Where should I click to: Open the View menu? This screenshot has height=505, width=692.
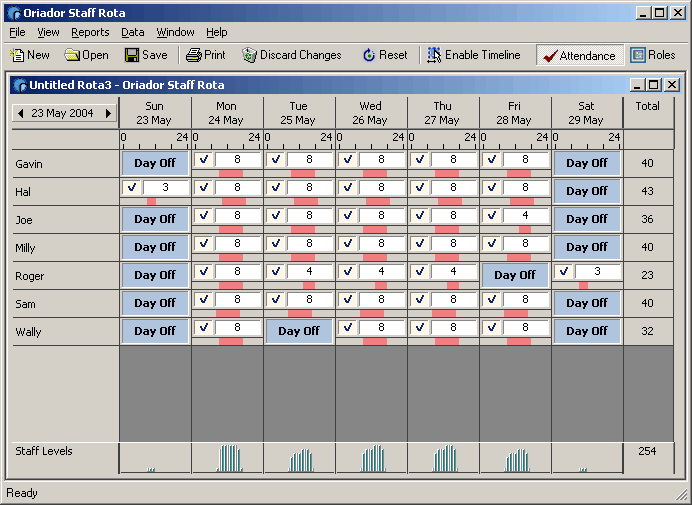click(48, 32)
